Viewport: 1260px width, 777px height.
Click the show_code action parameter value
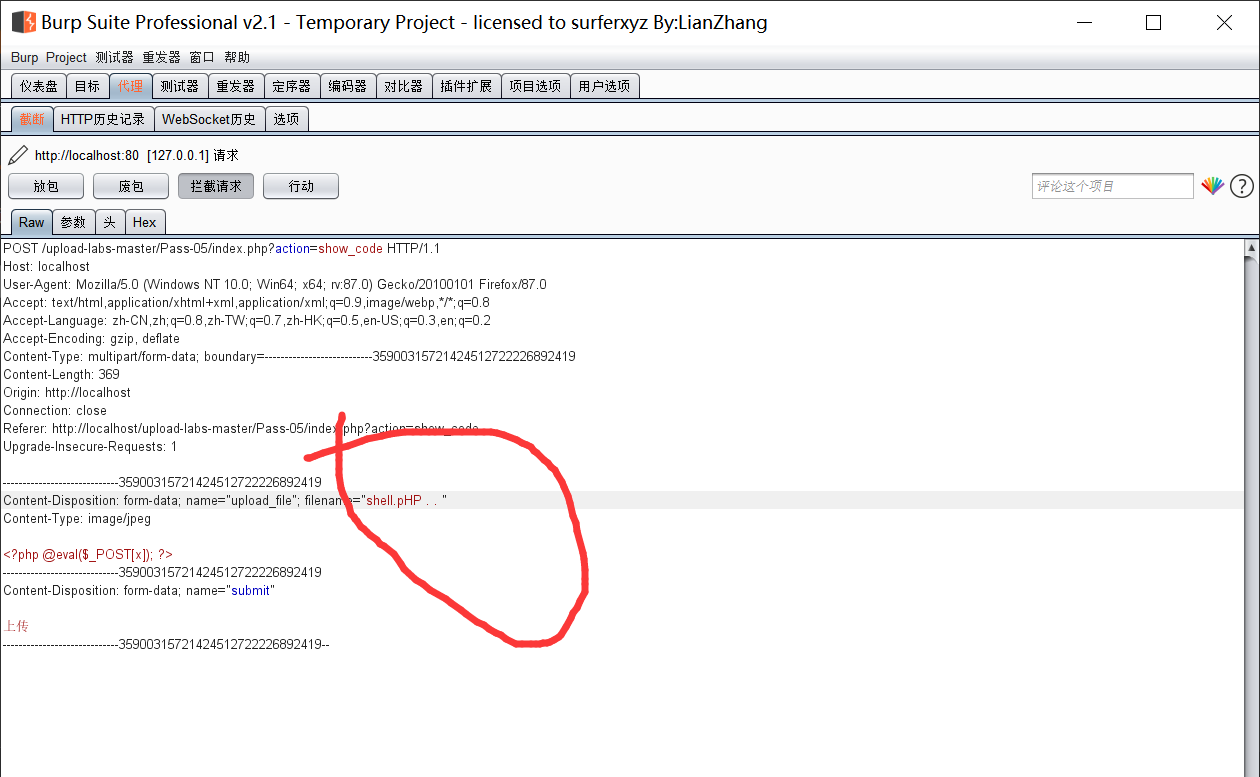[350, 249]
